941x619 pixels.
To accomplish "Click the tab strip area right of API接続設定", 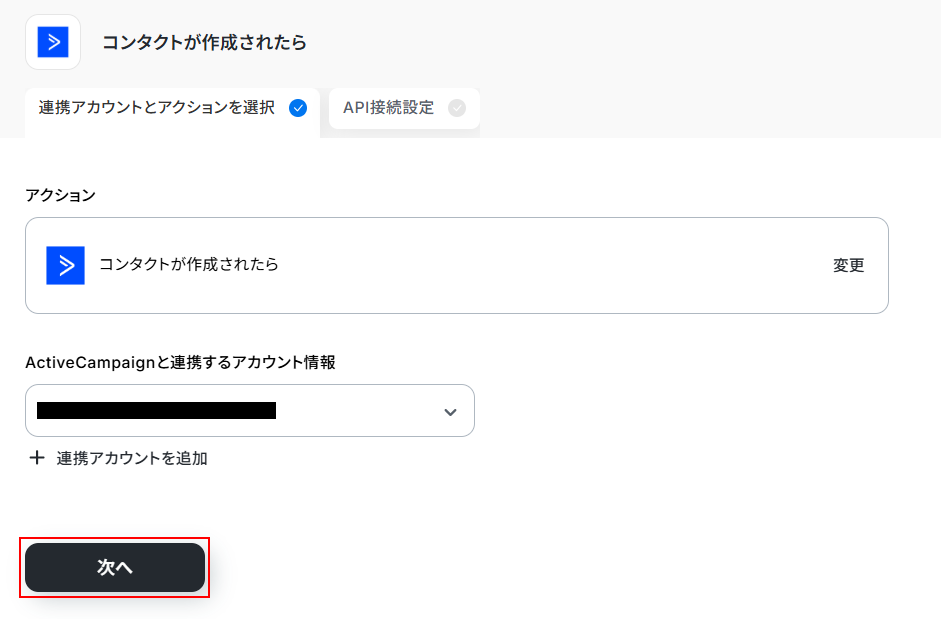I will click(x=700, y=110).
